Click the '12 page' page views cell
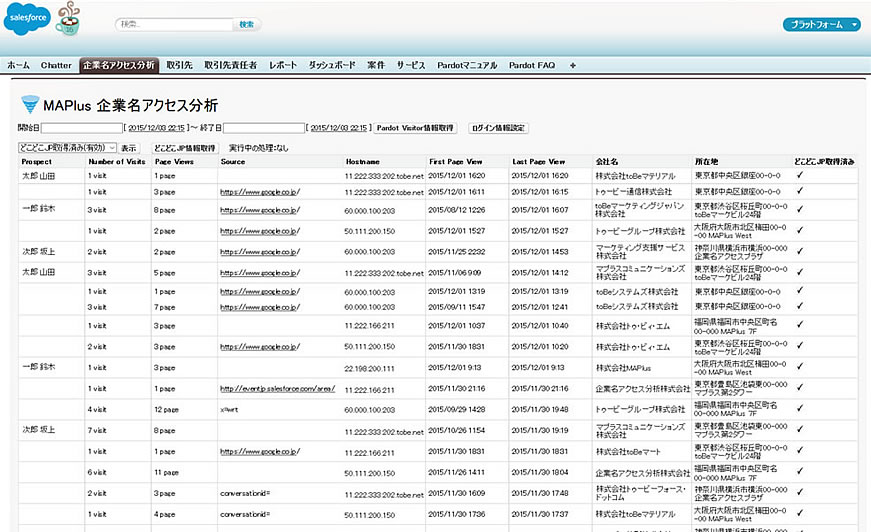 (x=166, y=410)
